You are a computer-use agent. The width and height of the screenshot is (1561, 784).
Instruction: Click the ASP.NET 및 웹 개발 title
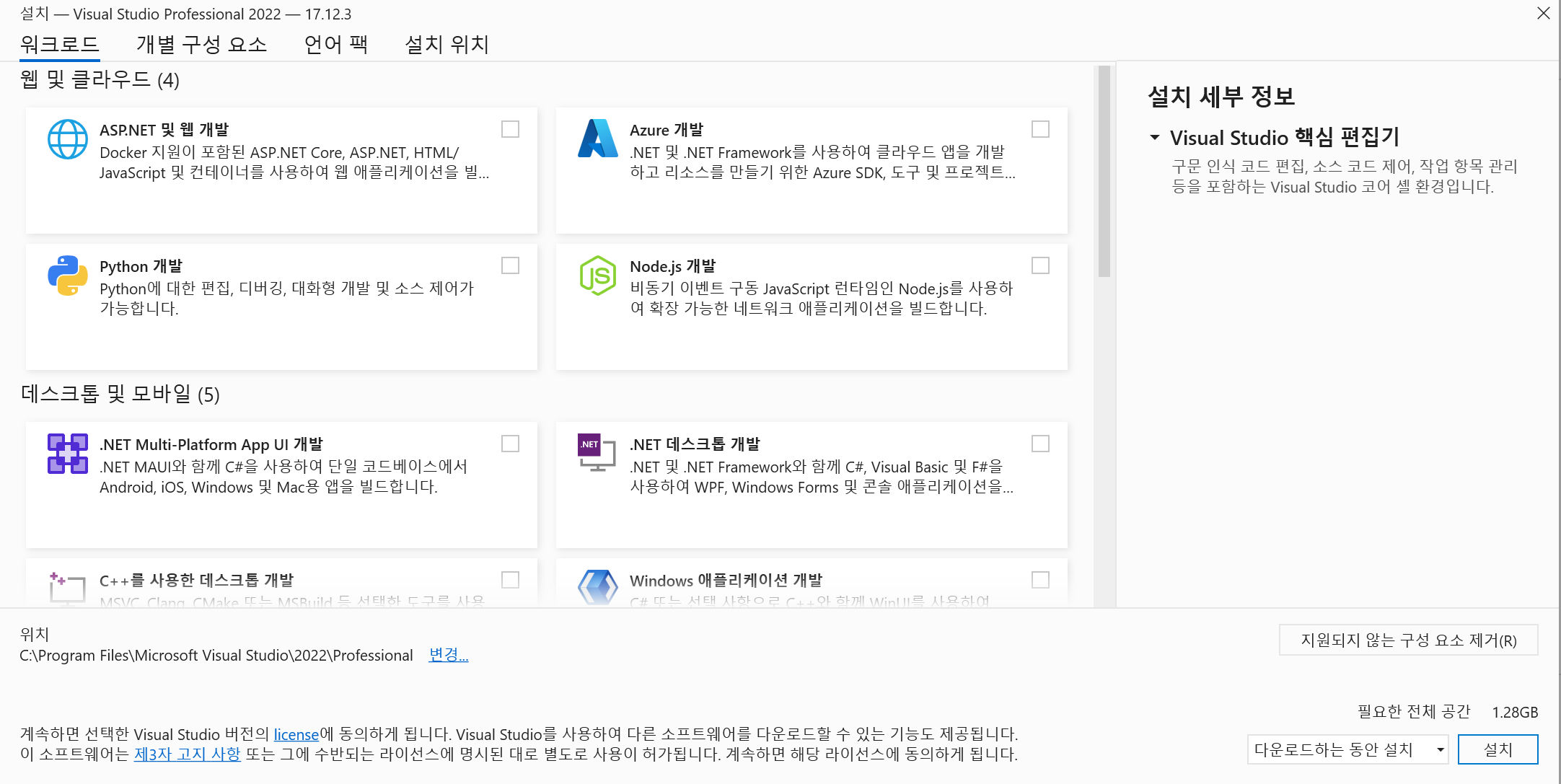coord(164,130)
